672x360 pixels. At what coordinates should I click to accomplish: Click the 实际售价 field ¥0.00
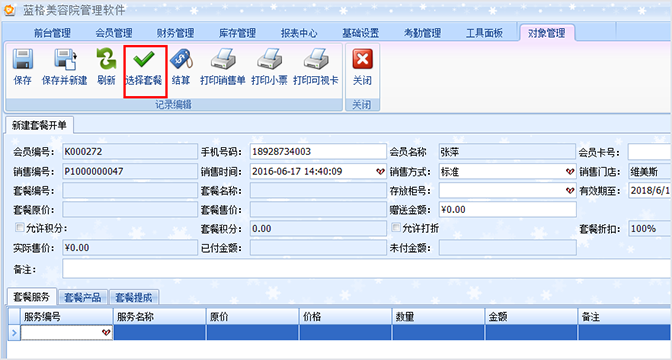[130, 248]
